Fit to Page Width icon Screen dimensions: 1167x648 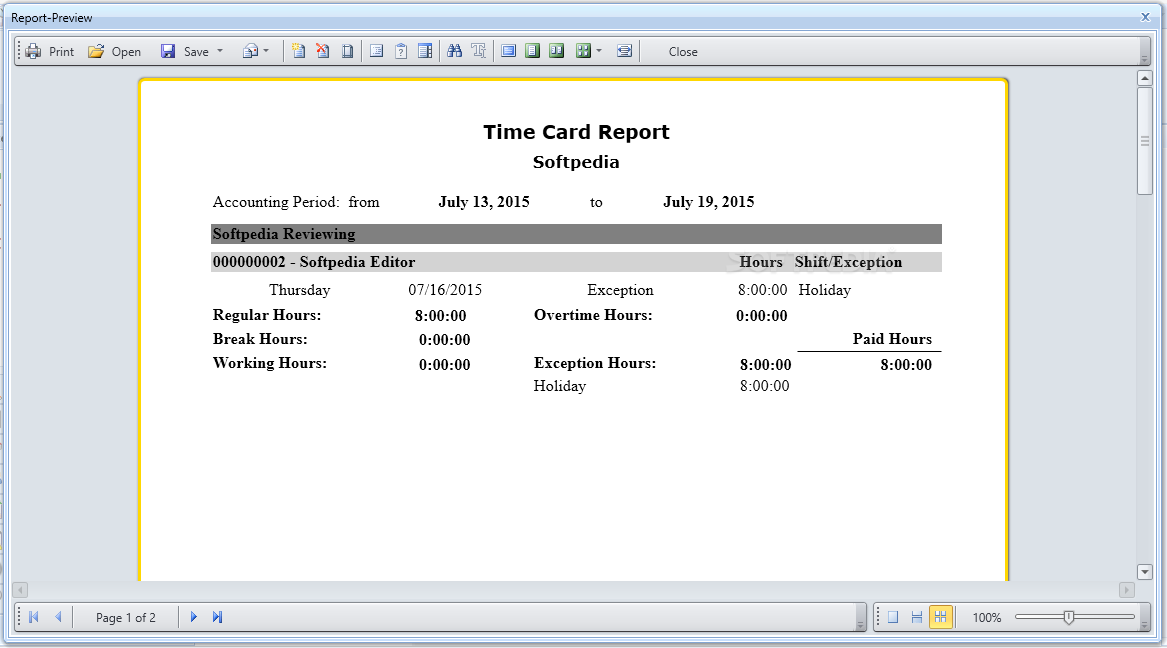[624, 51]
